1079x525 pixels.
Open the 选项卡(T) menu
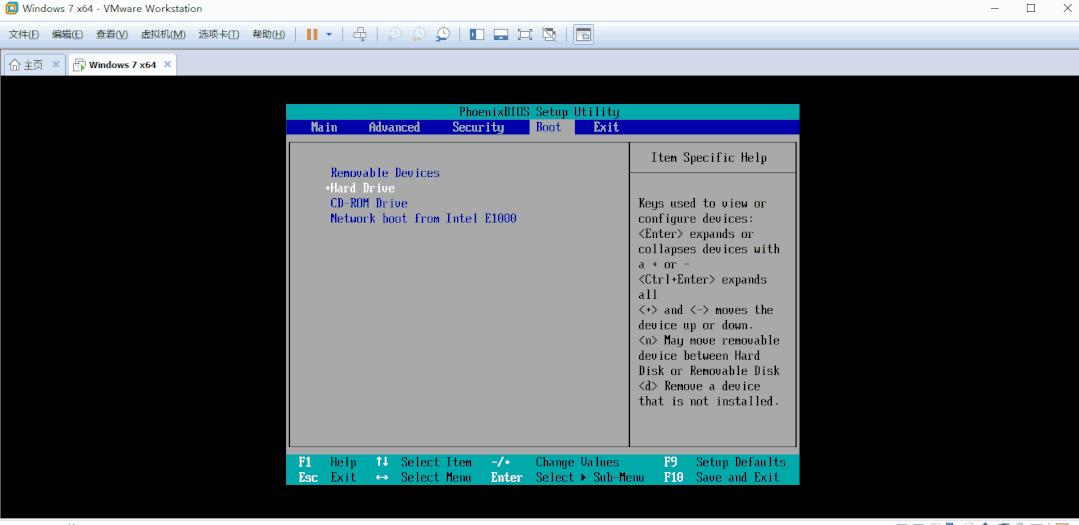pyautogui.click(x=219, y=34)
